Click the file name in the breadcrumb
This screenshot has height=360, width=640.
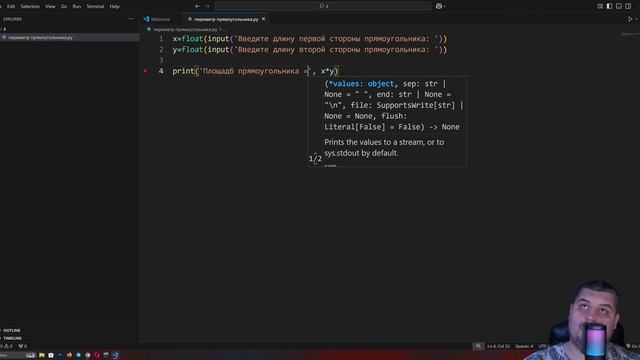click(x=185, y=29)
